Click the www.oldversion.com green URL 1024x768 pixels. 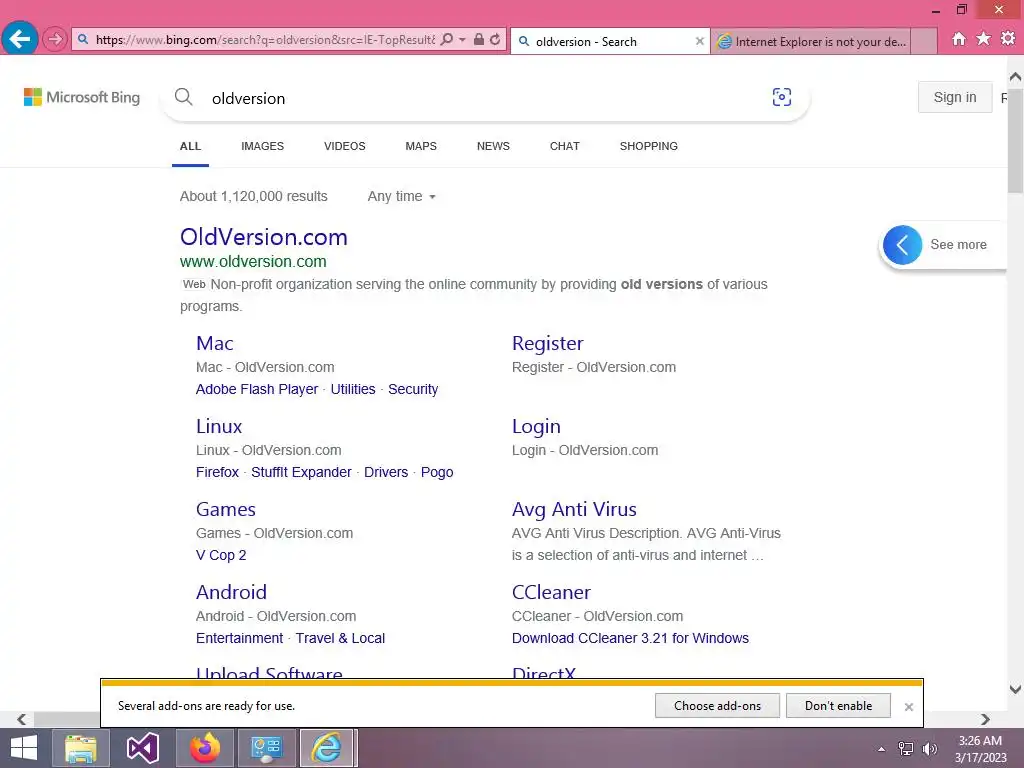click(x=253, y=261)
